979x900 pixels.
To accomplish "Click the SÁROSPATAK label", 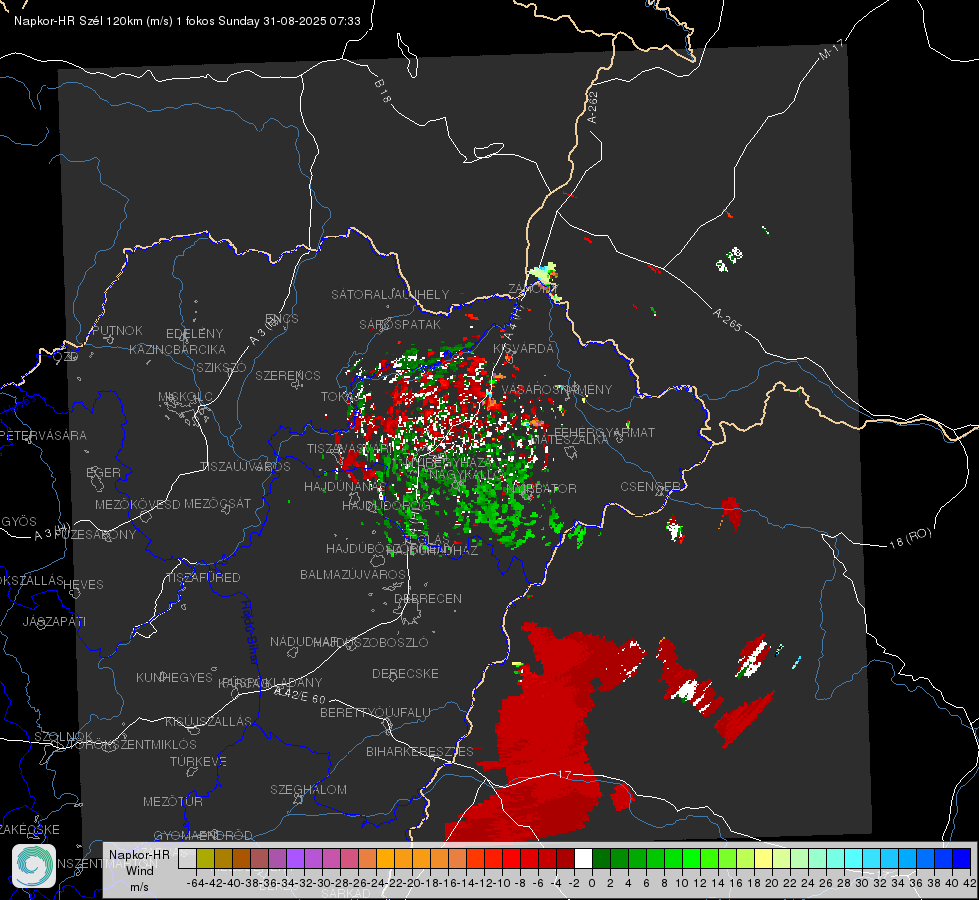I will point(400,324).
